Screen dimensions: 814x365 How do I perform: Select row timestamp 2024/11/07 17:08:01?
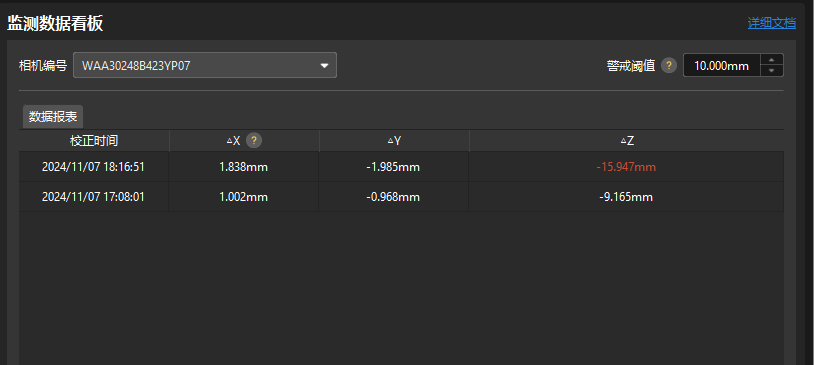pyautogui.click(x=93, y=197)
